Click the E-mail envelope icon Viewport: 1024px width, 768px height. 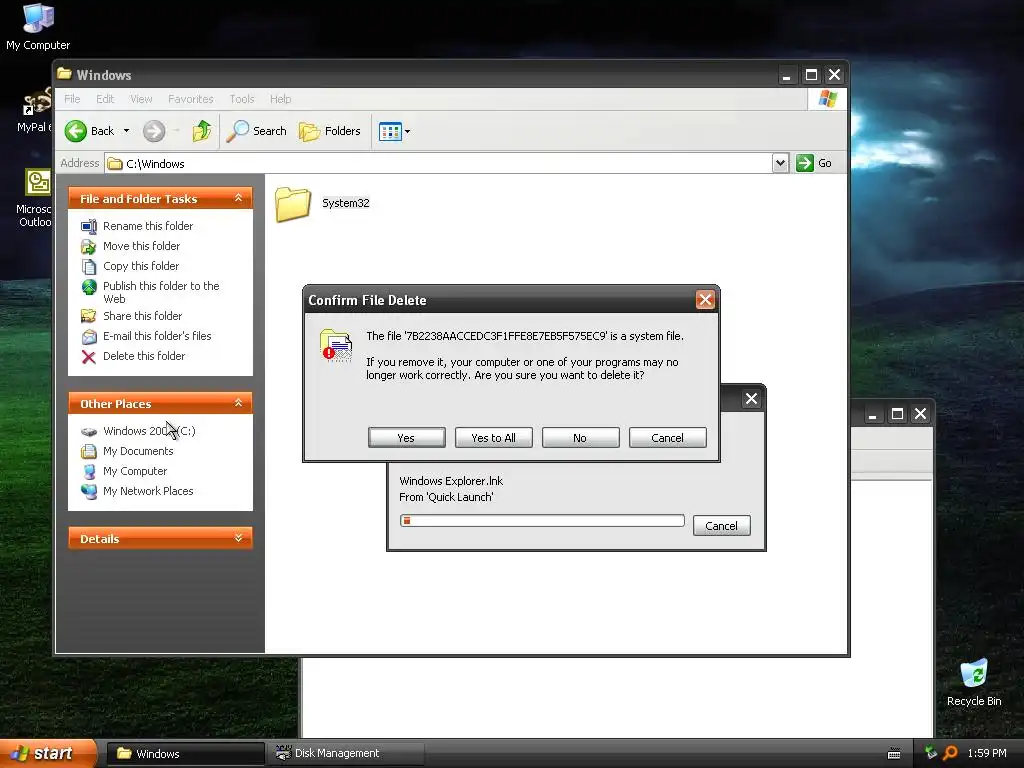coord(89,337)
